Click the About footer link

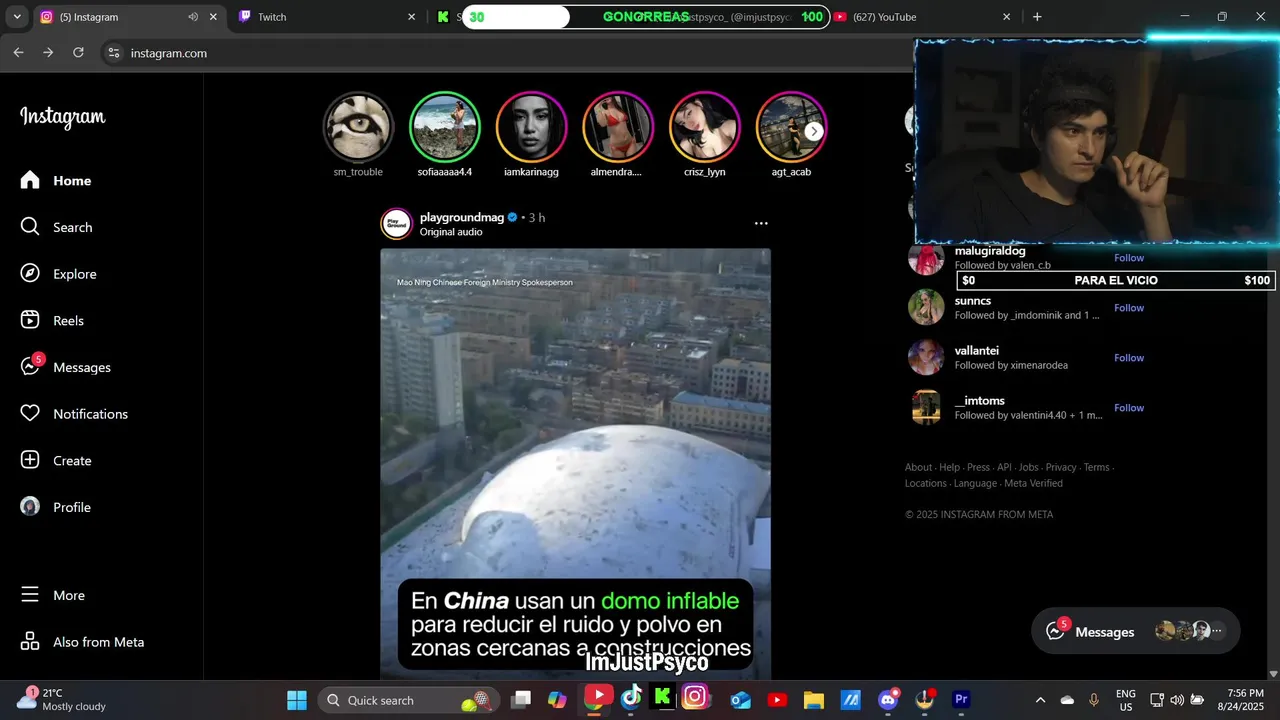[918, 467]
